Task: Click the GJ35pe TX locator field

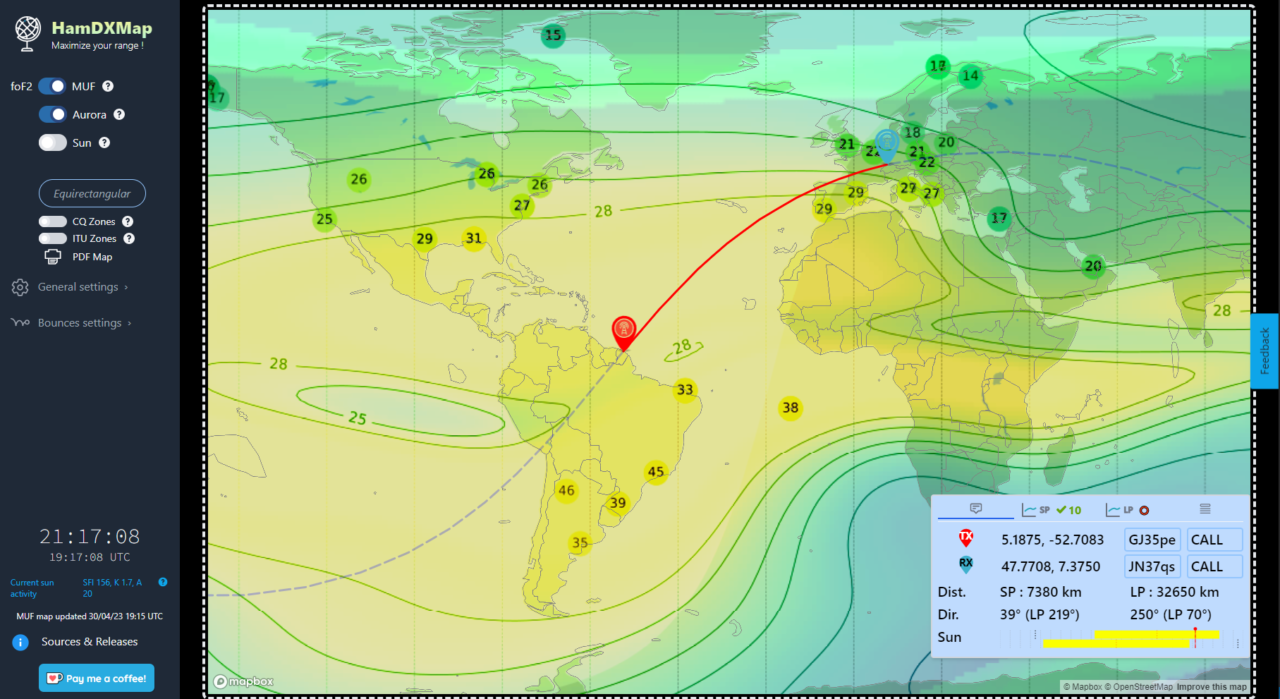Action: [x=1152, y=540]
